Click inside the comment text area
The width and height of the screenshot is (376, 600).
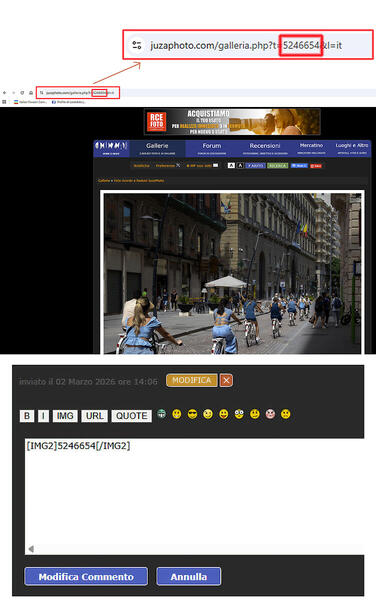[194, 496]
